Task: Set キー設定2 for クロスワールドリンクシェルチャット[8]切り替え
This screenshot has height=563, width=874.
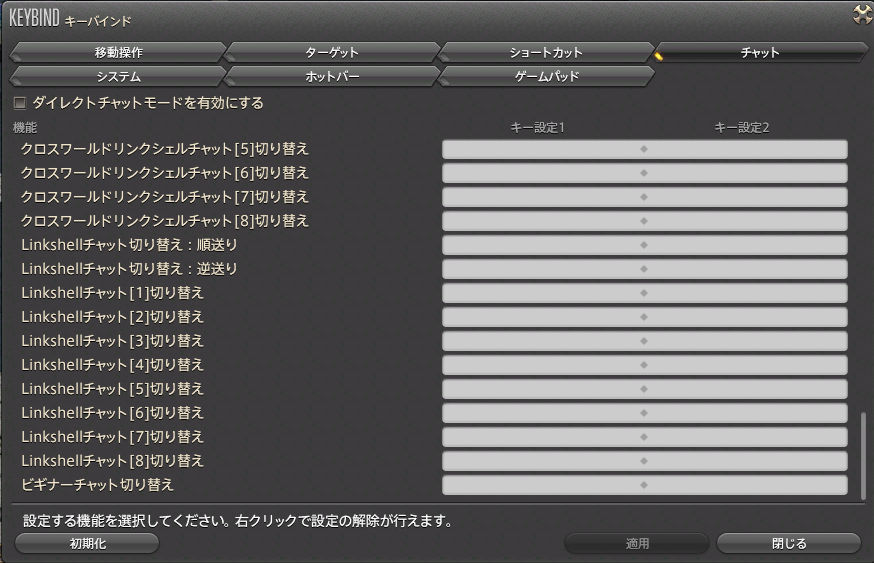Action: pyautogui.click(x=746, y=221)
